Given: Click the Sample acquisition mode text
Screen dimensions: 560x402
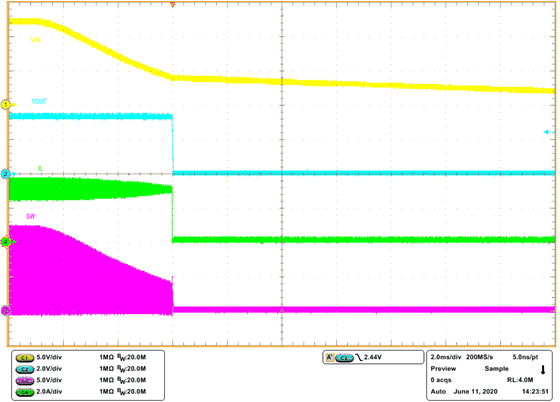Looking at the screenshot, I should pos(496,368).
